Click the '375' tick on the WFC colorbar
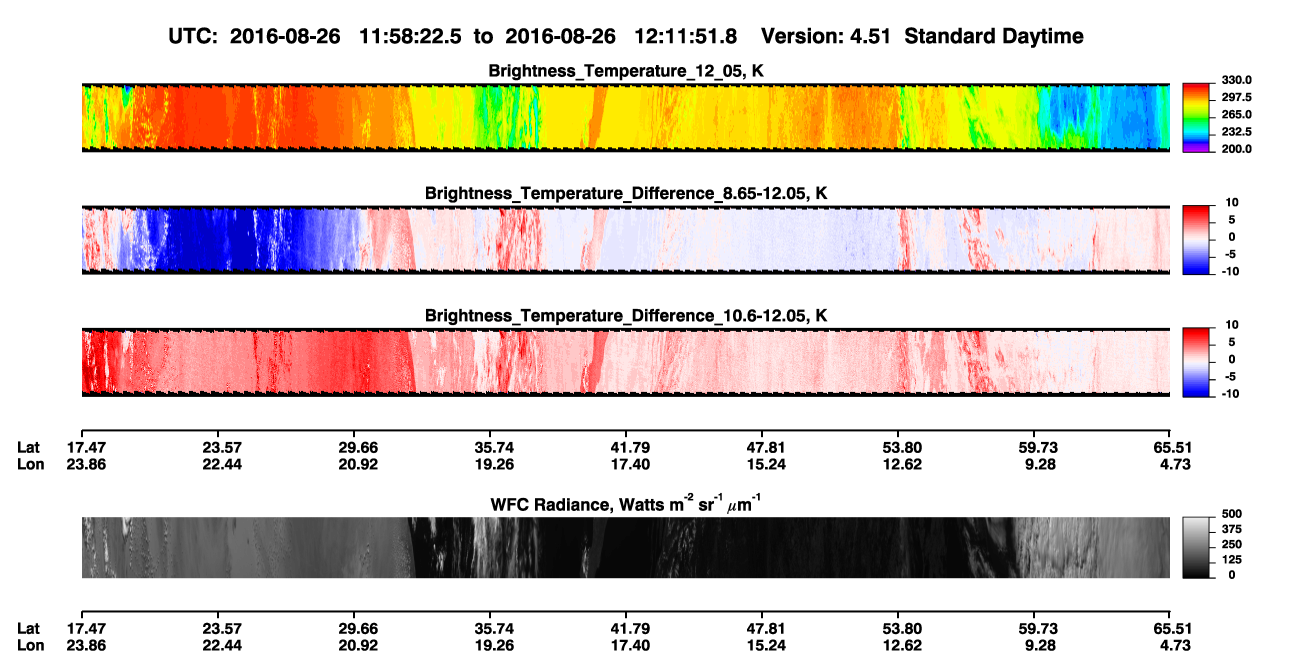1300x667 pixels. point(1232,531)
